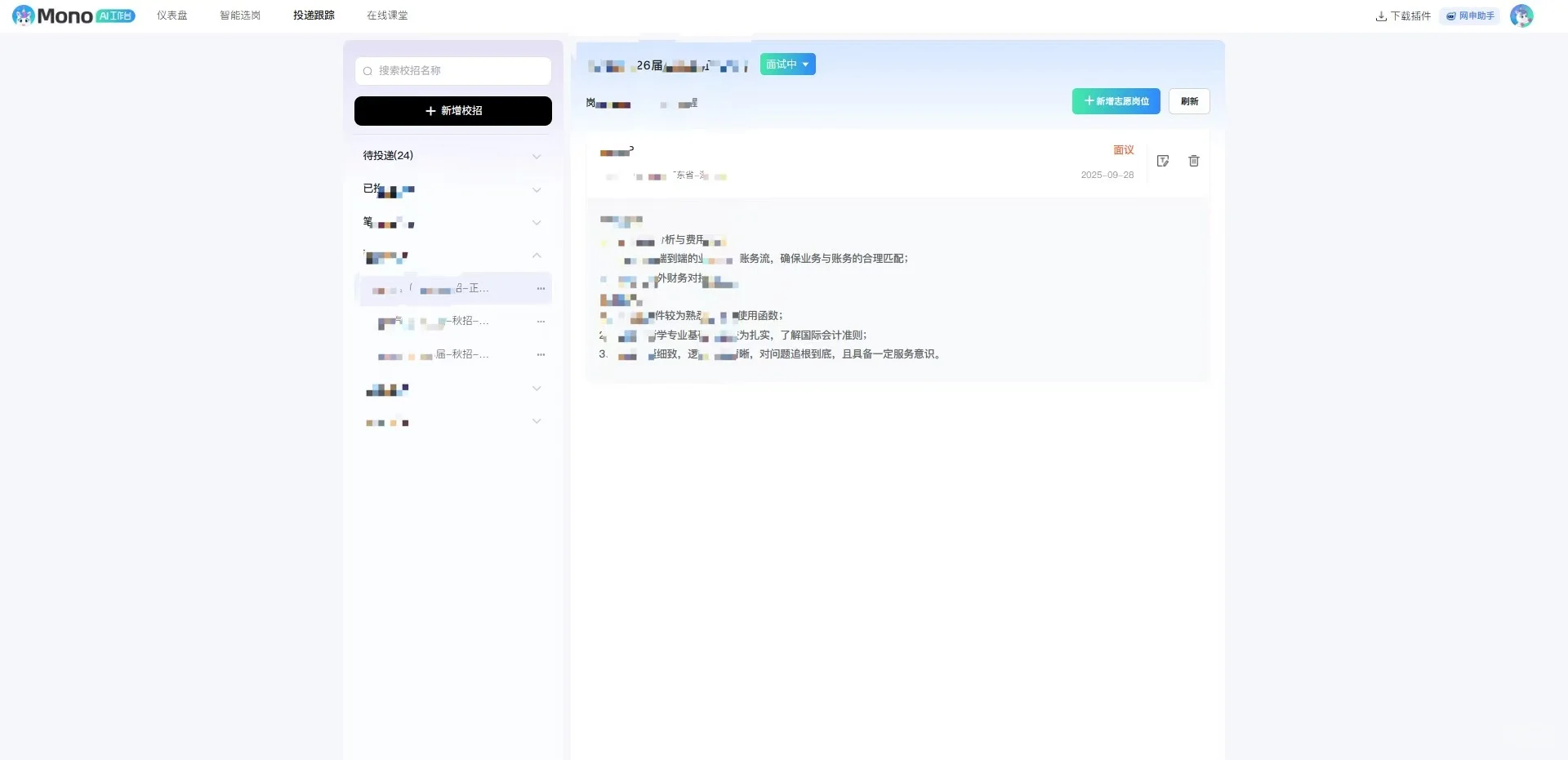Image resolution: width=1568 pixels, height=760 pixels.
Task: Click the 新增校招 button
Action: coord(453,111)
